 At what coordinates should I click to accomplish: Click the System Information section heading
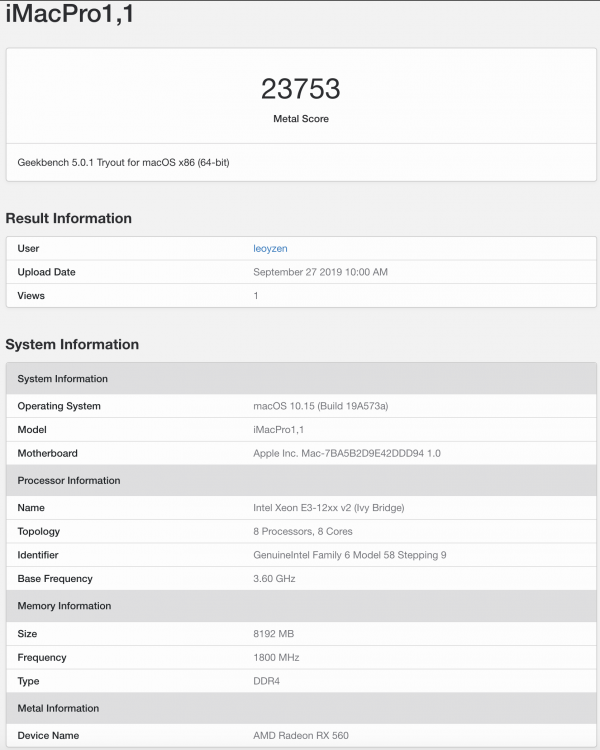tap(72, 344)
